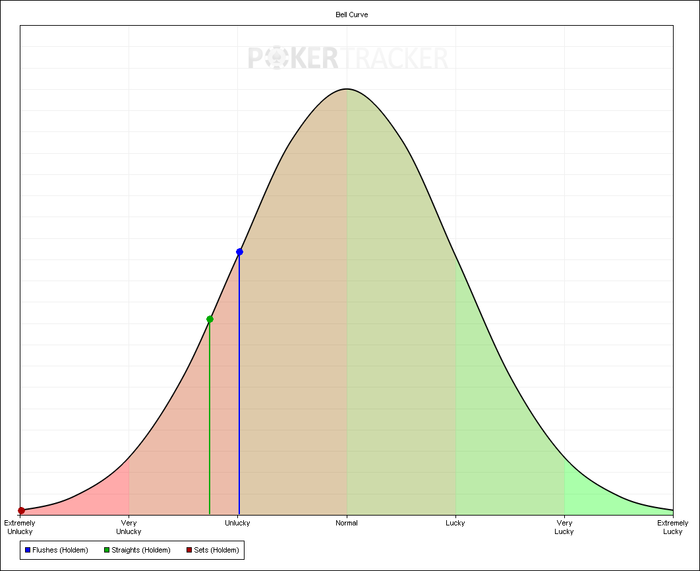This screenshot has height=571, width=700.
Task: Click the Very Lucky axis label
Action: pyautogui.click(x=564, y=527)
